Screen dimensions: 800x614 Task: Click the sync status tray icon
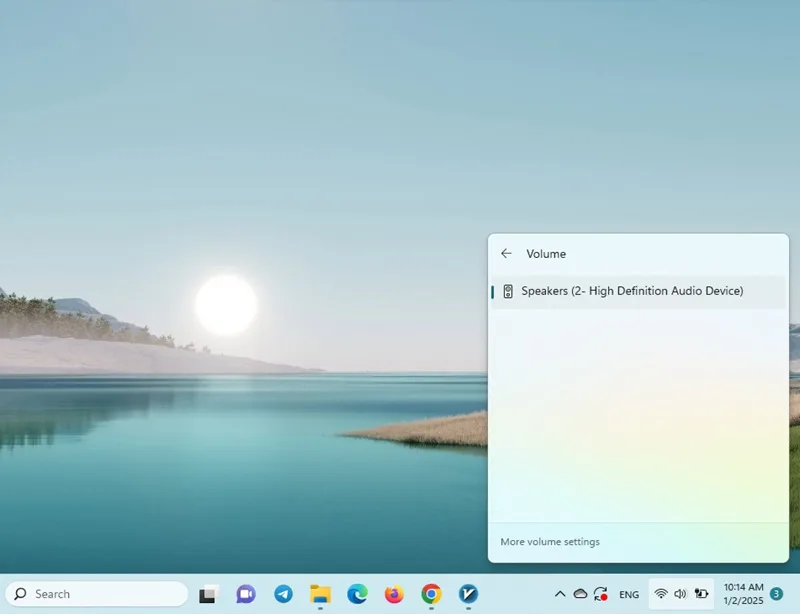click(601, 594)
